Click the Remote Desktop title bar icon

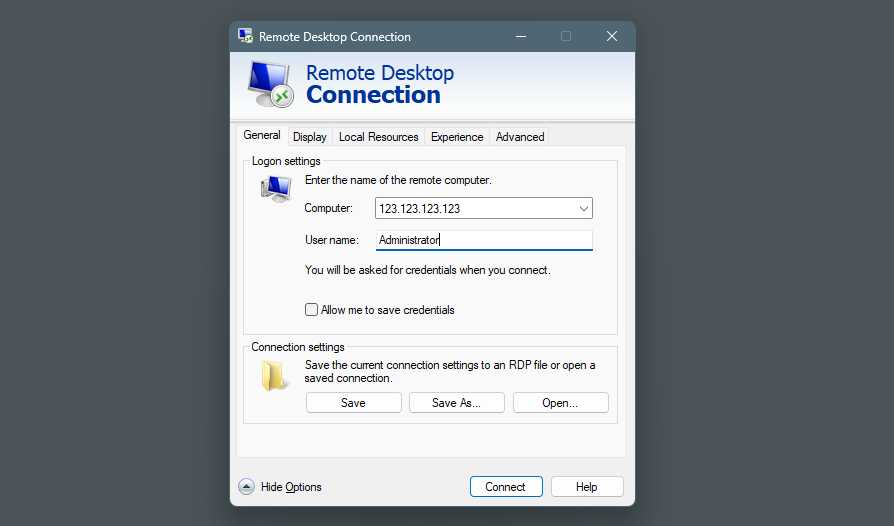pos(245,37)
